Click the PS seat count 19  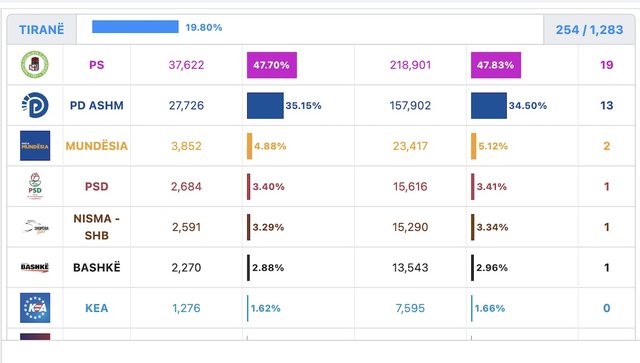point(607,65)
